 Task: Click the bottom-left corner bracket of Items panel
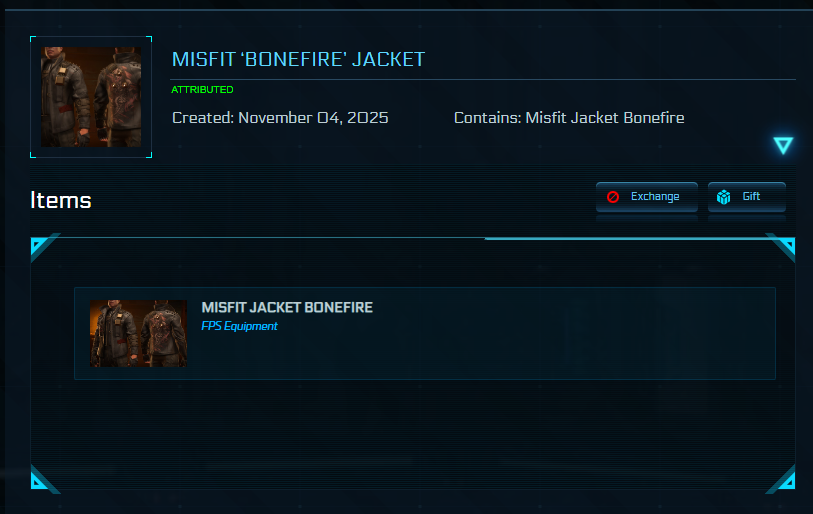click(x=42, y=481)
